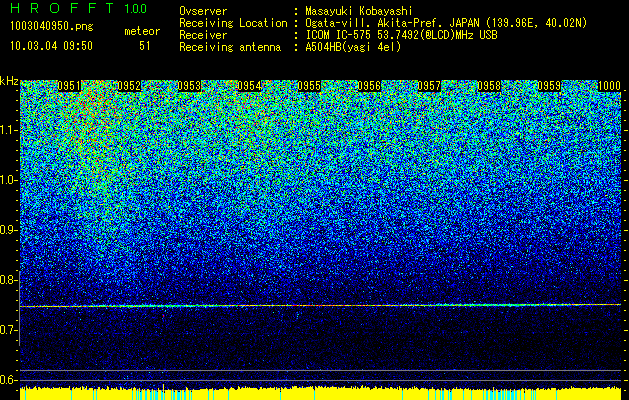Click the 0958 time marker

click(x=489, y=86)
